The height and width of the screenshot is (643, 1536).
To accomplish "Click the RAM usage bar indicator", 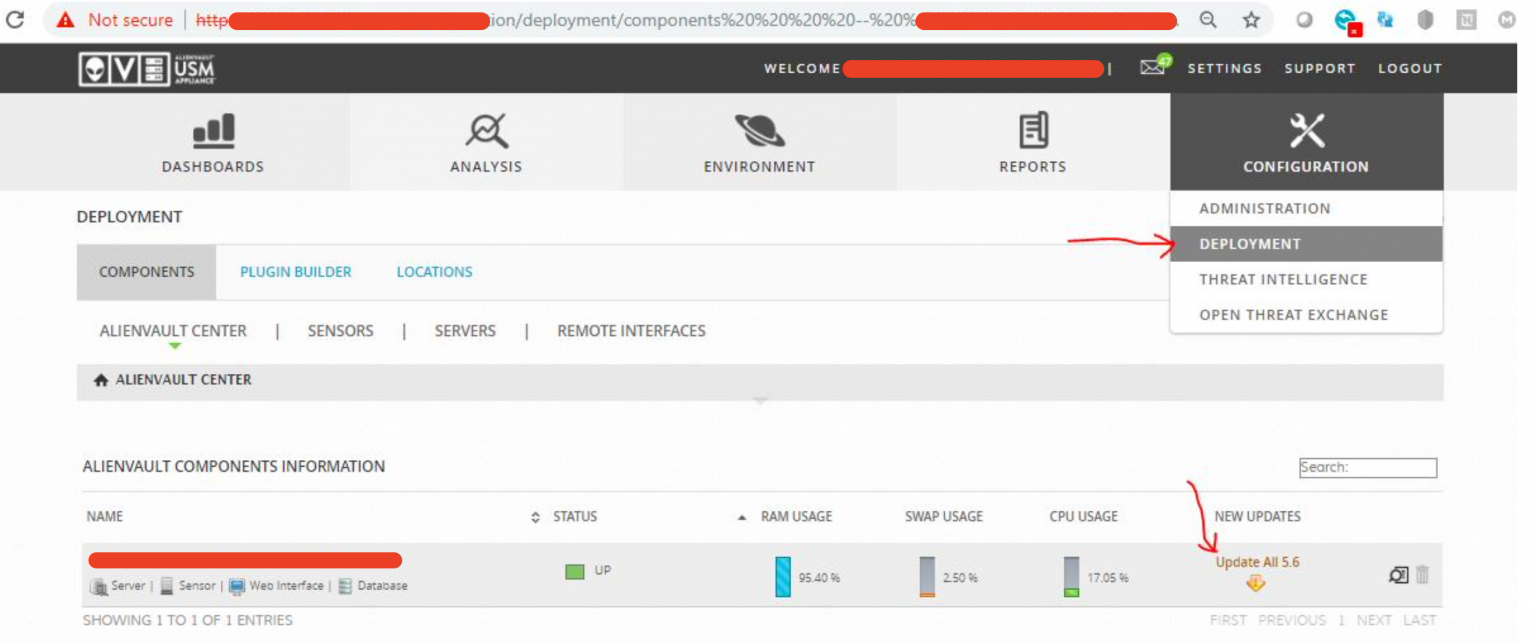I will (783, 577).
